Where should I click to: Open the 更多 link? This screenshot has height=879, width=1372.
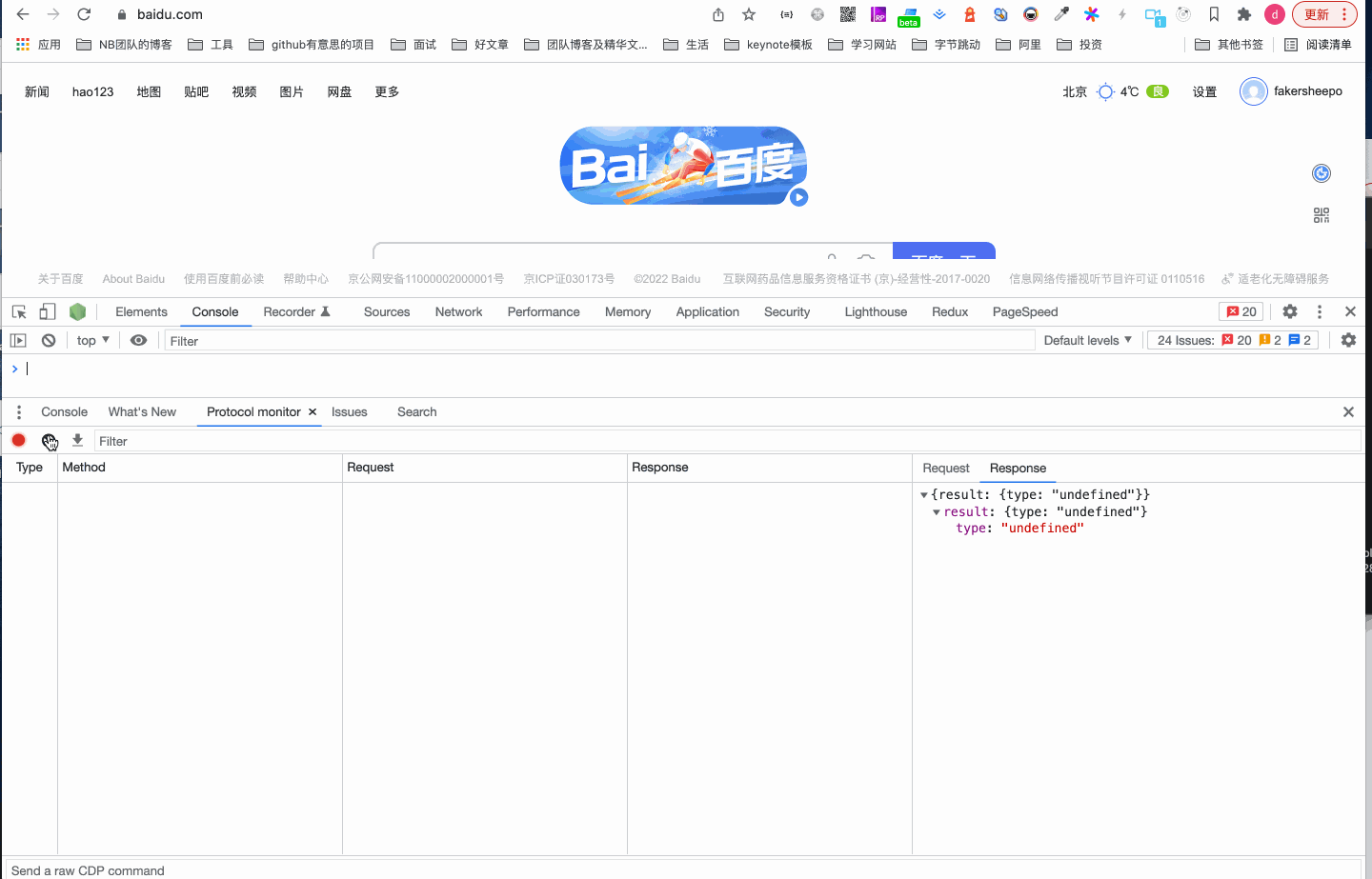pyautogui.click(x=387, y=91)
